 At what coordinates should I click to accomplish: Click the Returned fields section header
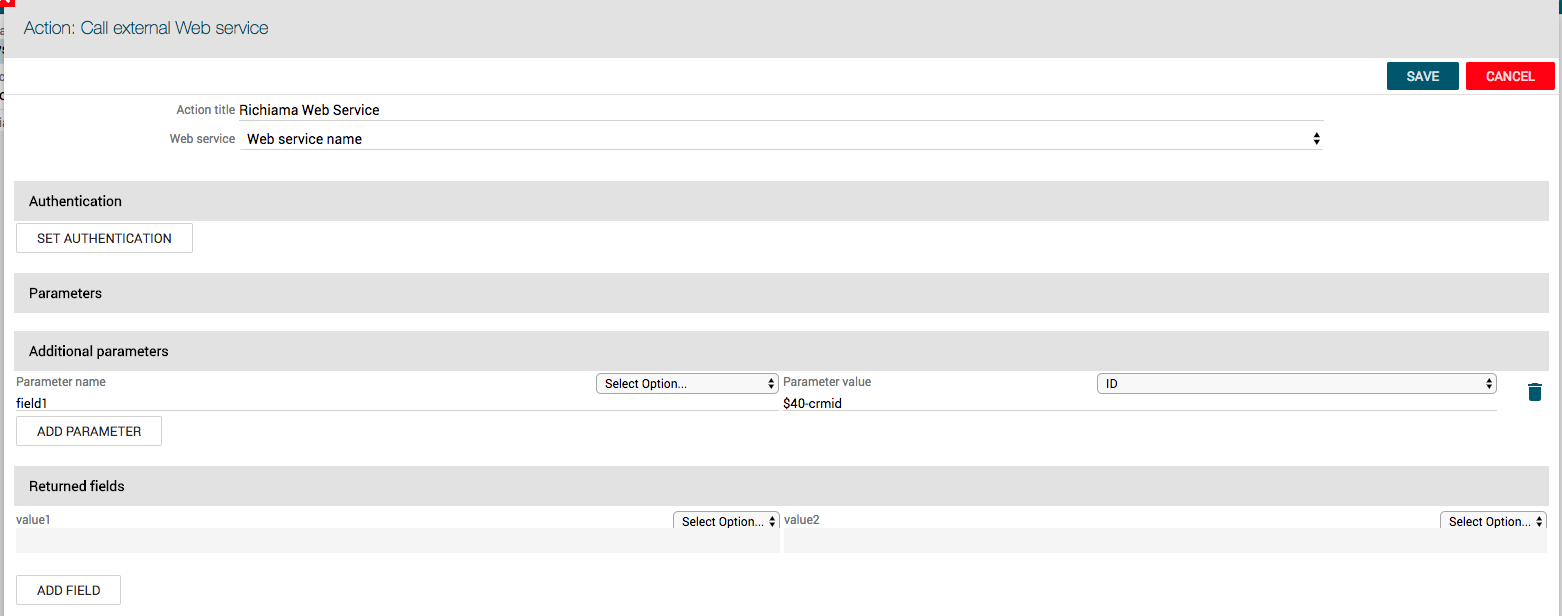coord(781,486)
